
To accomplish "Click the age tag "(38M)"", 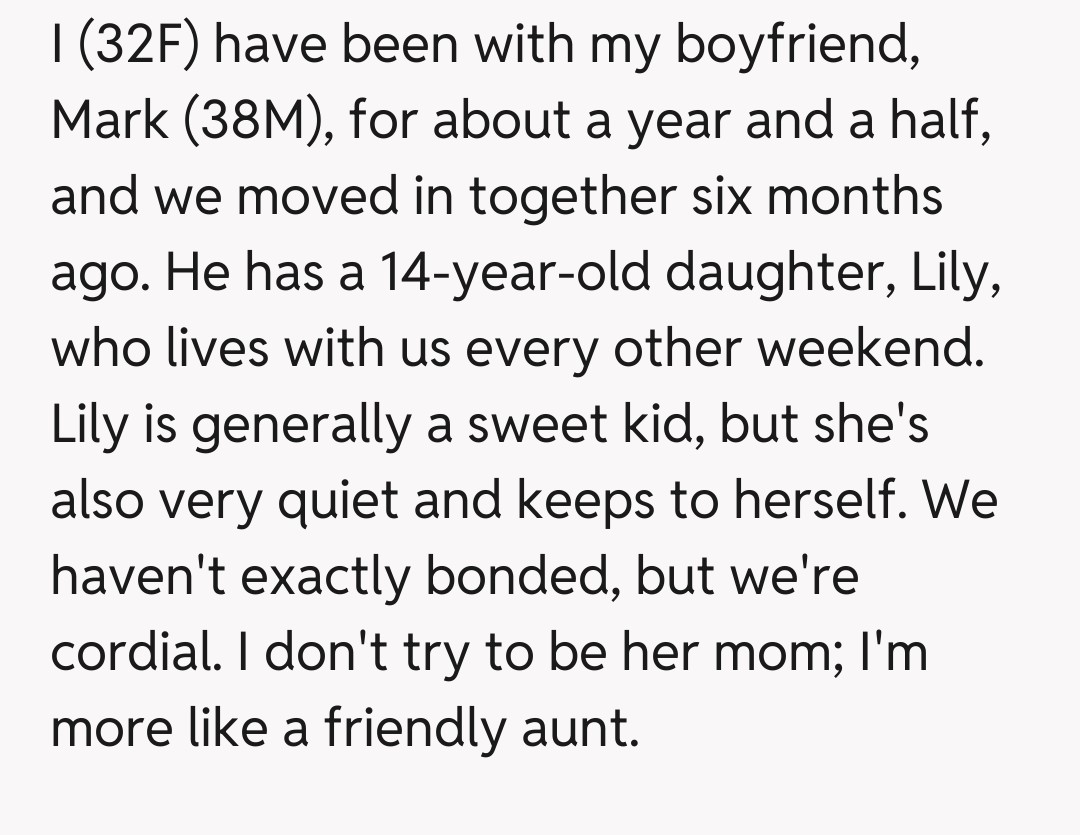I will [261, 122].
